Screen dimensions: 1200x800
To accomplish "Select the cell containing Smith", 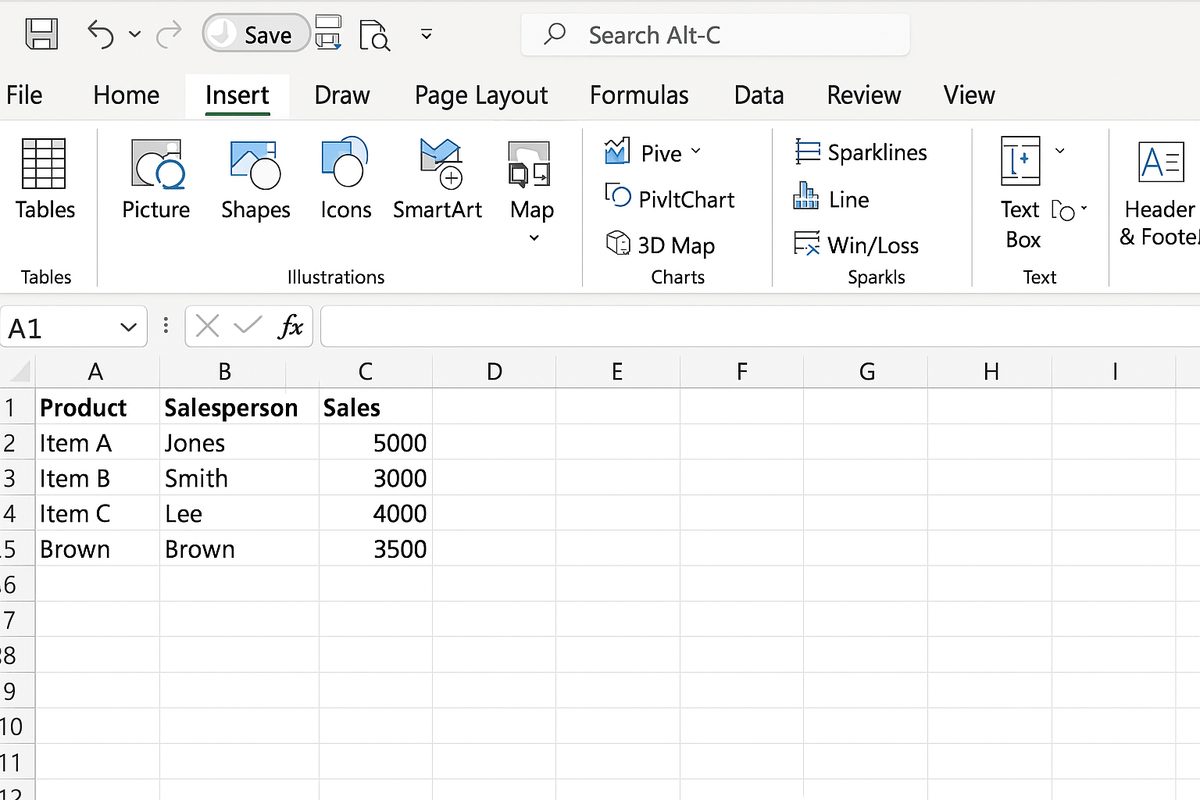I will click(239, 478).
